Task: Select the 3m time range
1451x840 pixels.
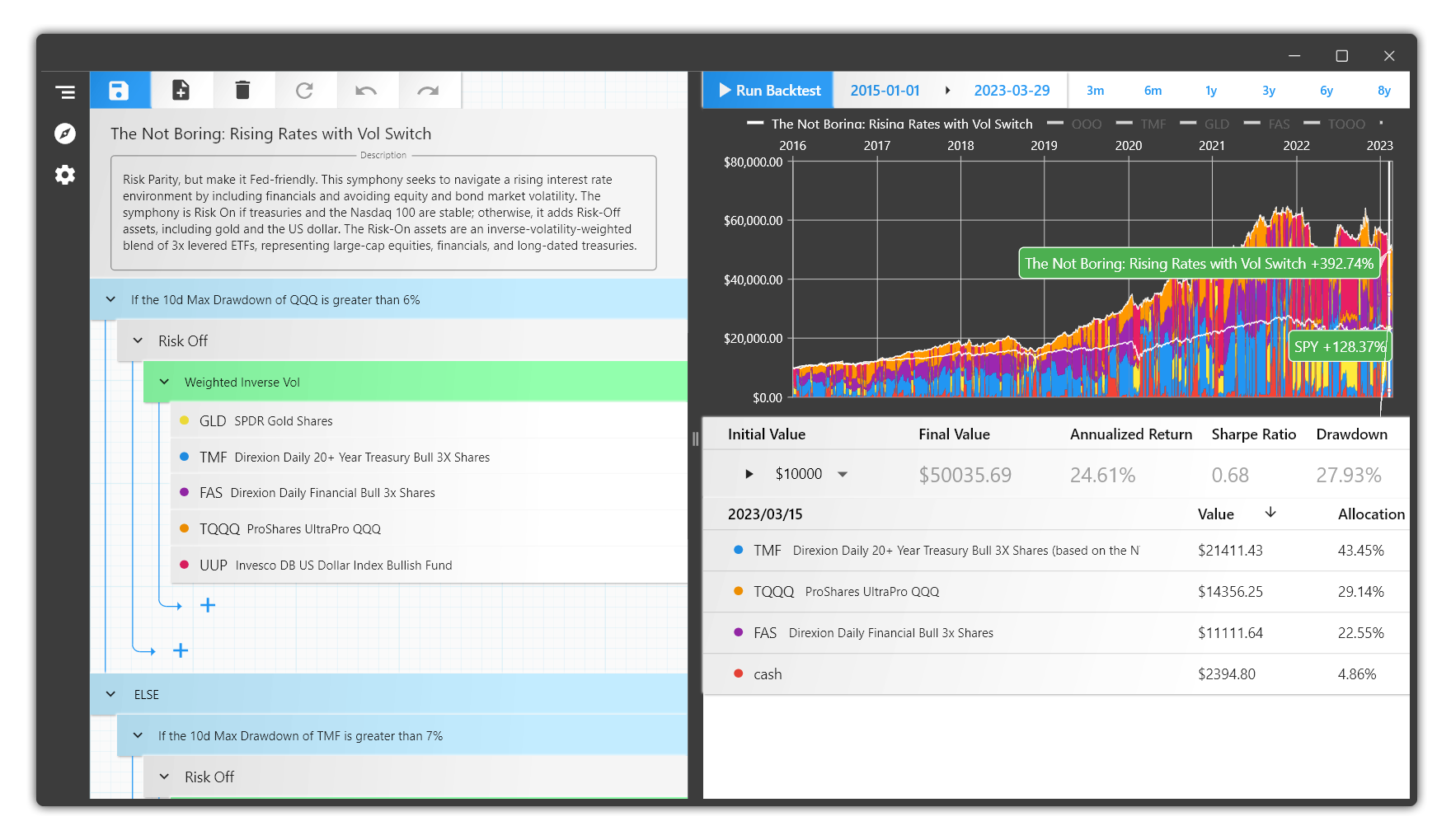Action: tap(1095, 91)
